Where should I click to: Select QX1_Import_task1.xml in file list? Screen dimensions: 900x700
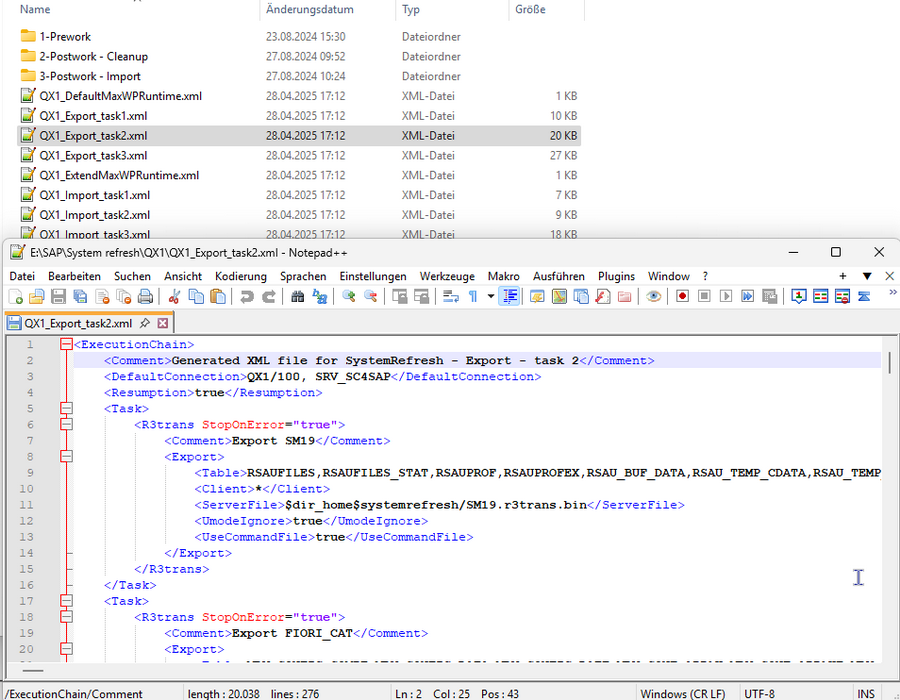point(95,195)
